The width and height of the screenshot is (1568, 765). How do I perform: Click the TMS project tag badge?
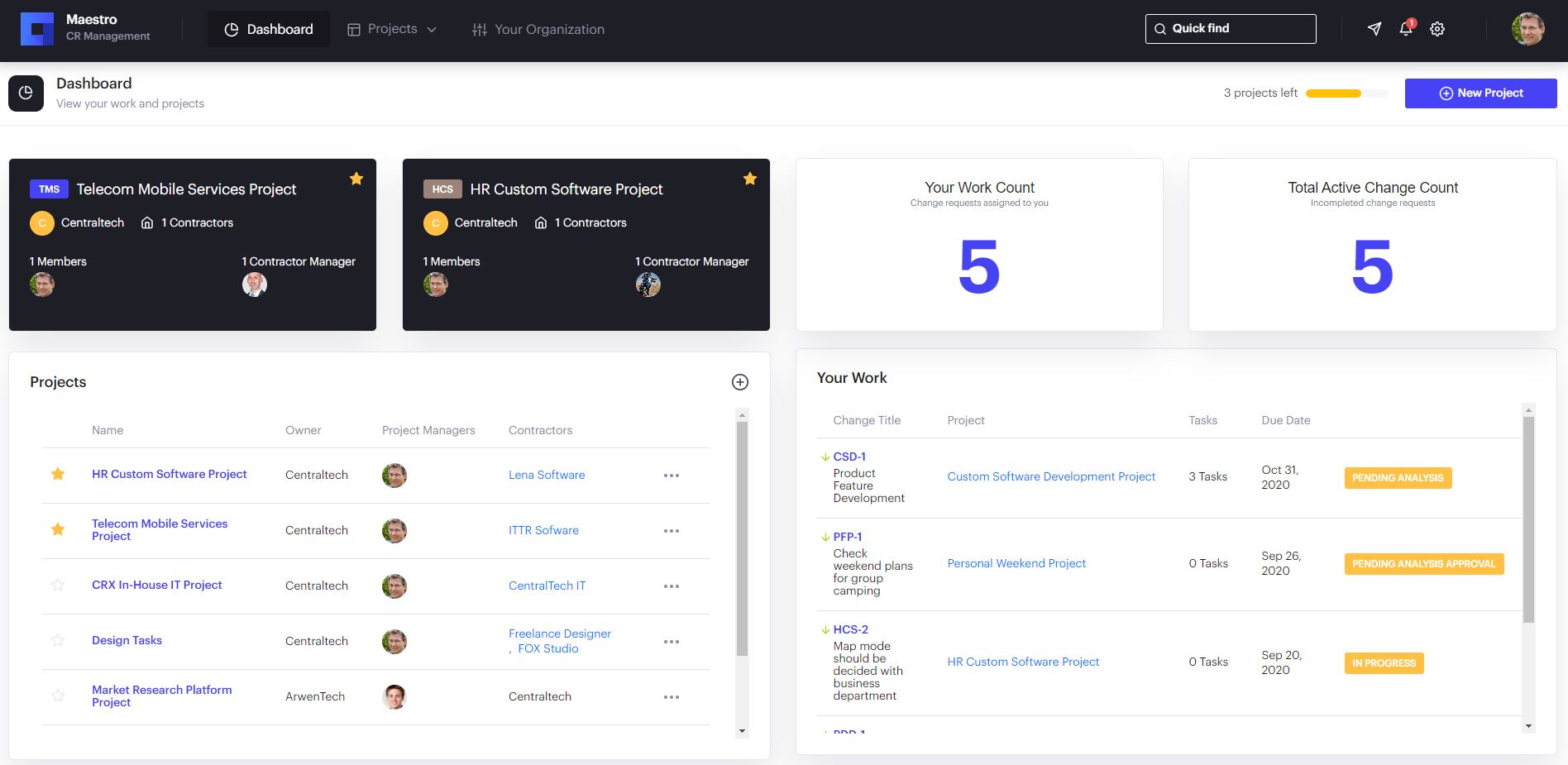coord(49,189)
